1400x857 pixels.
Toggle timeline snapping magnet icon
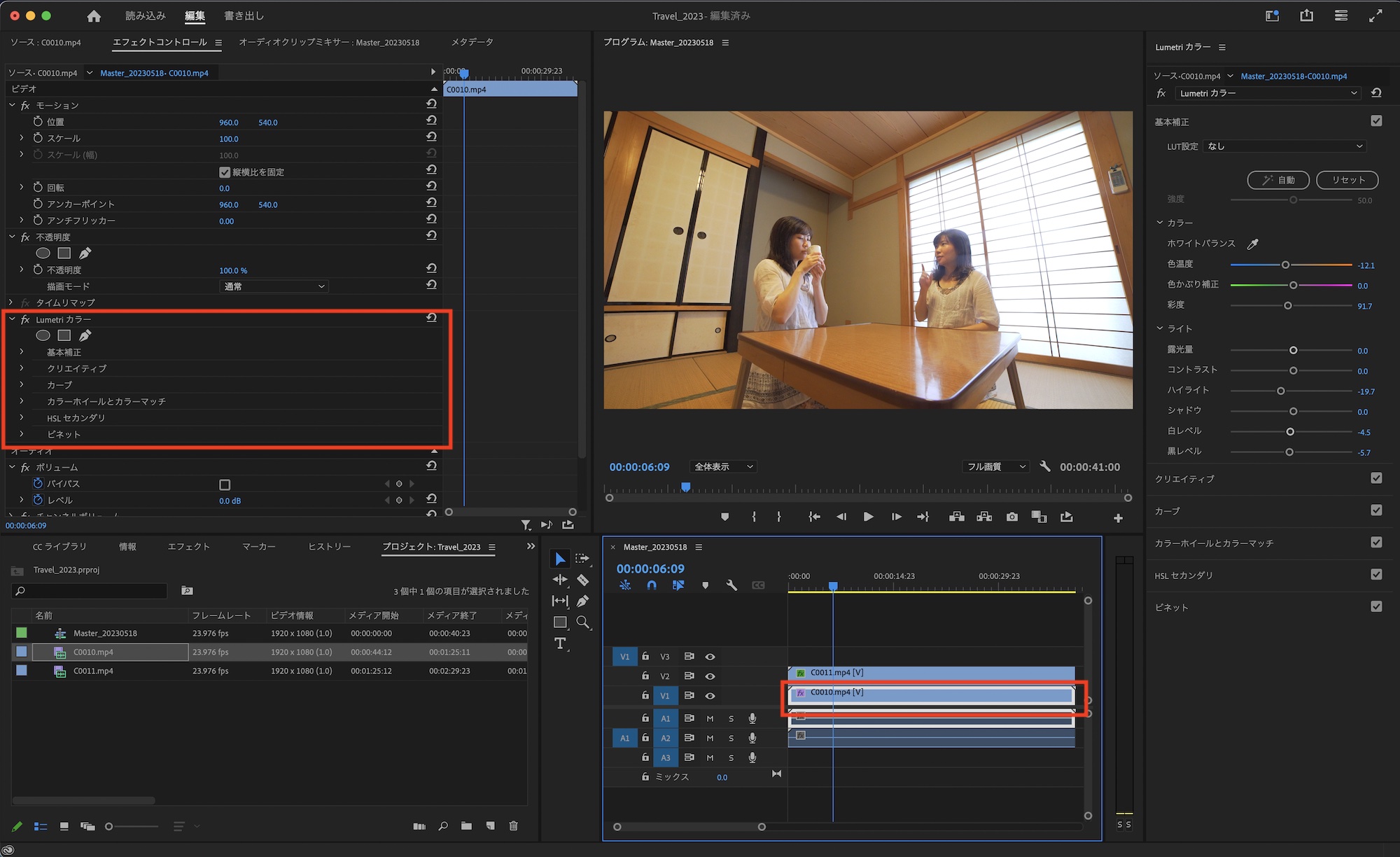pos(652,585)
